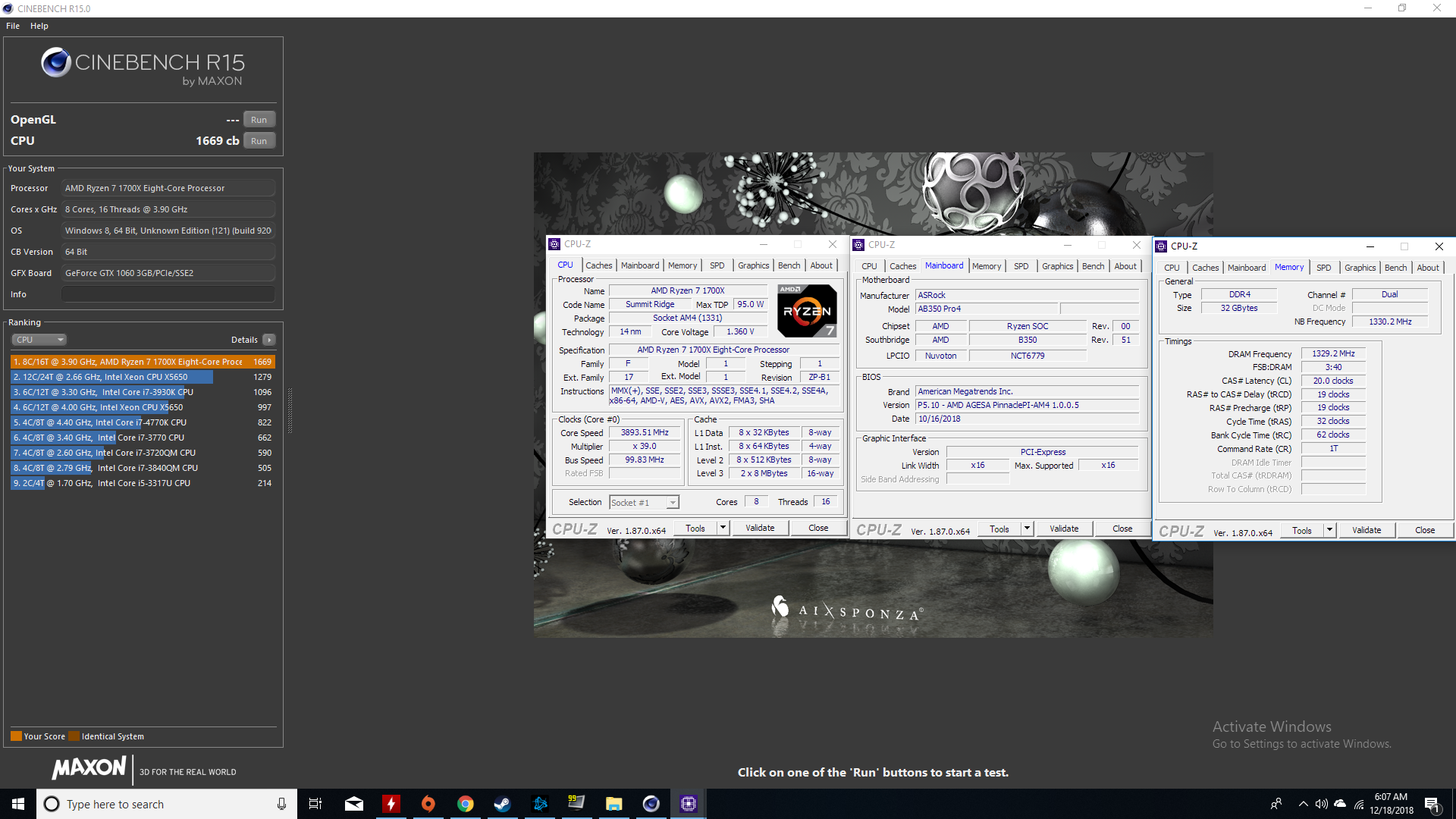Switch to Graphics tab in Mainboard CPU-Z window
Image resolution: width=1456 pixels, height=819 pixels.
tap(1057, 266)
